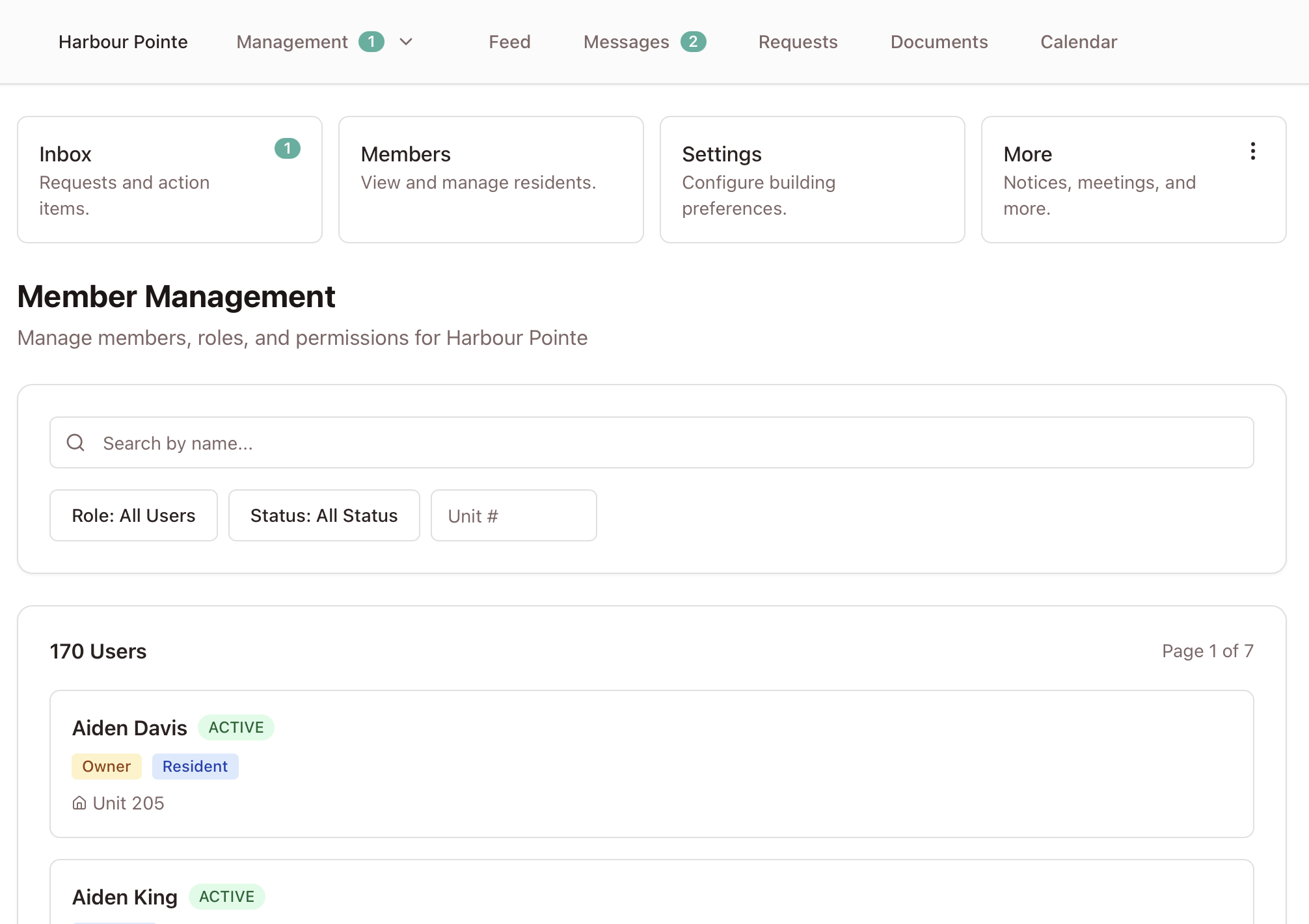Image resolution: width=1309 pixels, height=924 pixels.
Task: Click the three-dot menu on More card
Action: pyautogui.click(x=1252, y=152)
